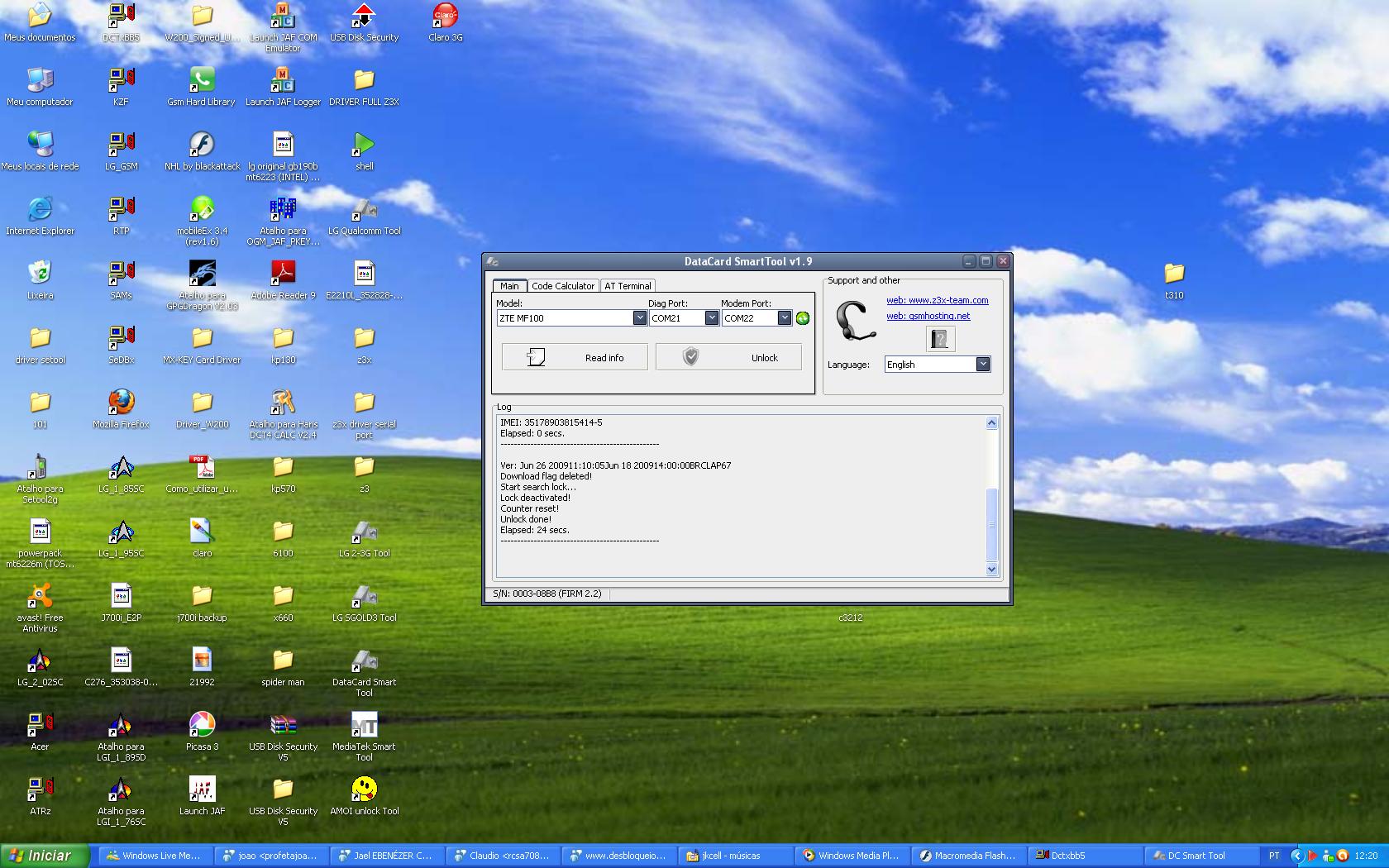Click the PT language indicator in tray
Viewport: 1389px width, 868px height.
1274,856
